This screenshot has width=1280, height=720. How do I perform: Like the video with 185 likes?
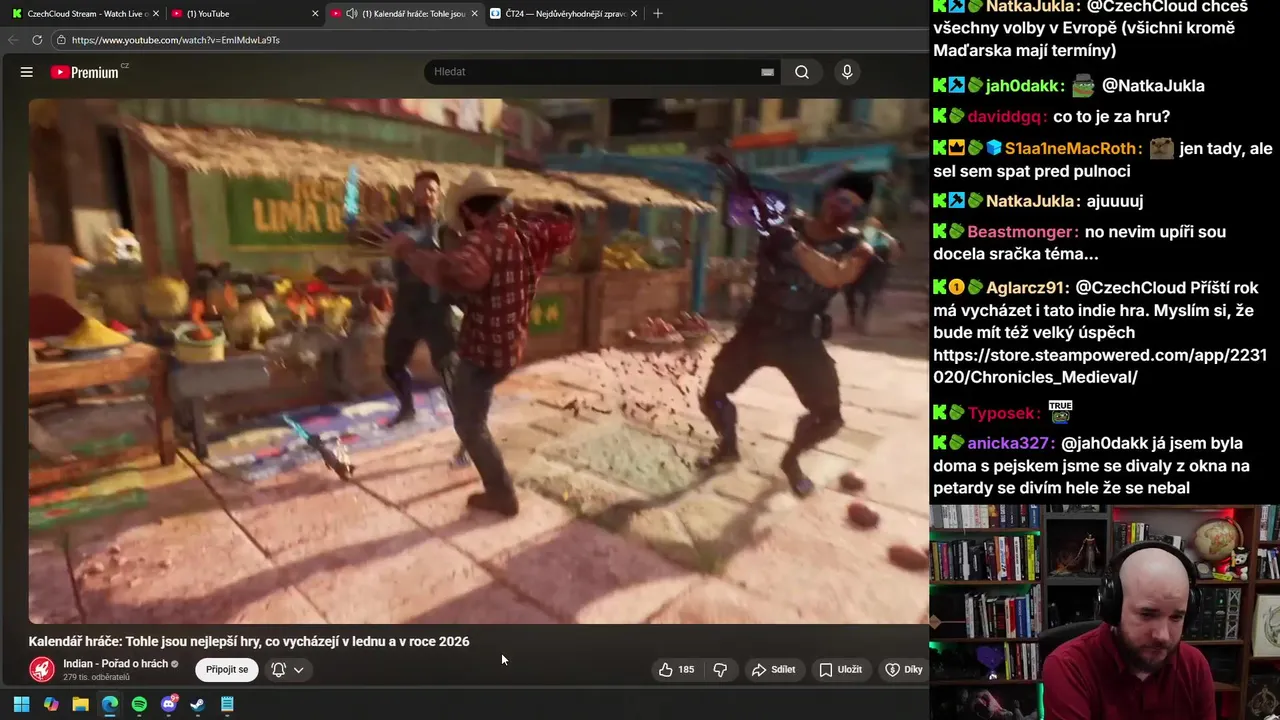676,670
